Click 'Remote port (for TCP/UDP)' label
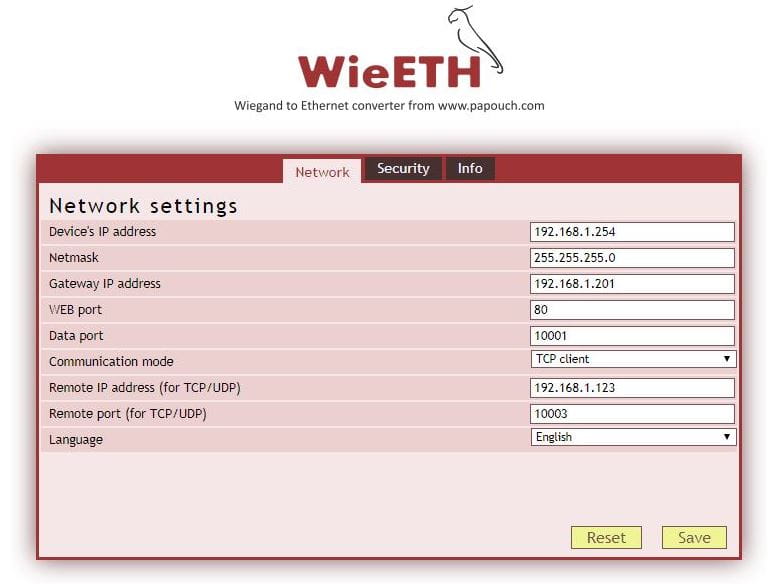The height and width of the screenshot is (584, 780). (x=128, y=414)
